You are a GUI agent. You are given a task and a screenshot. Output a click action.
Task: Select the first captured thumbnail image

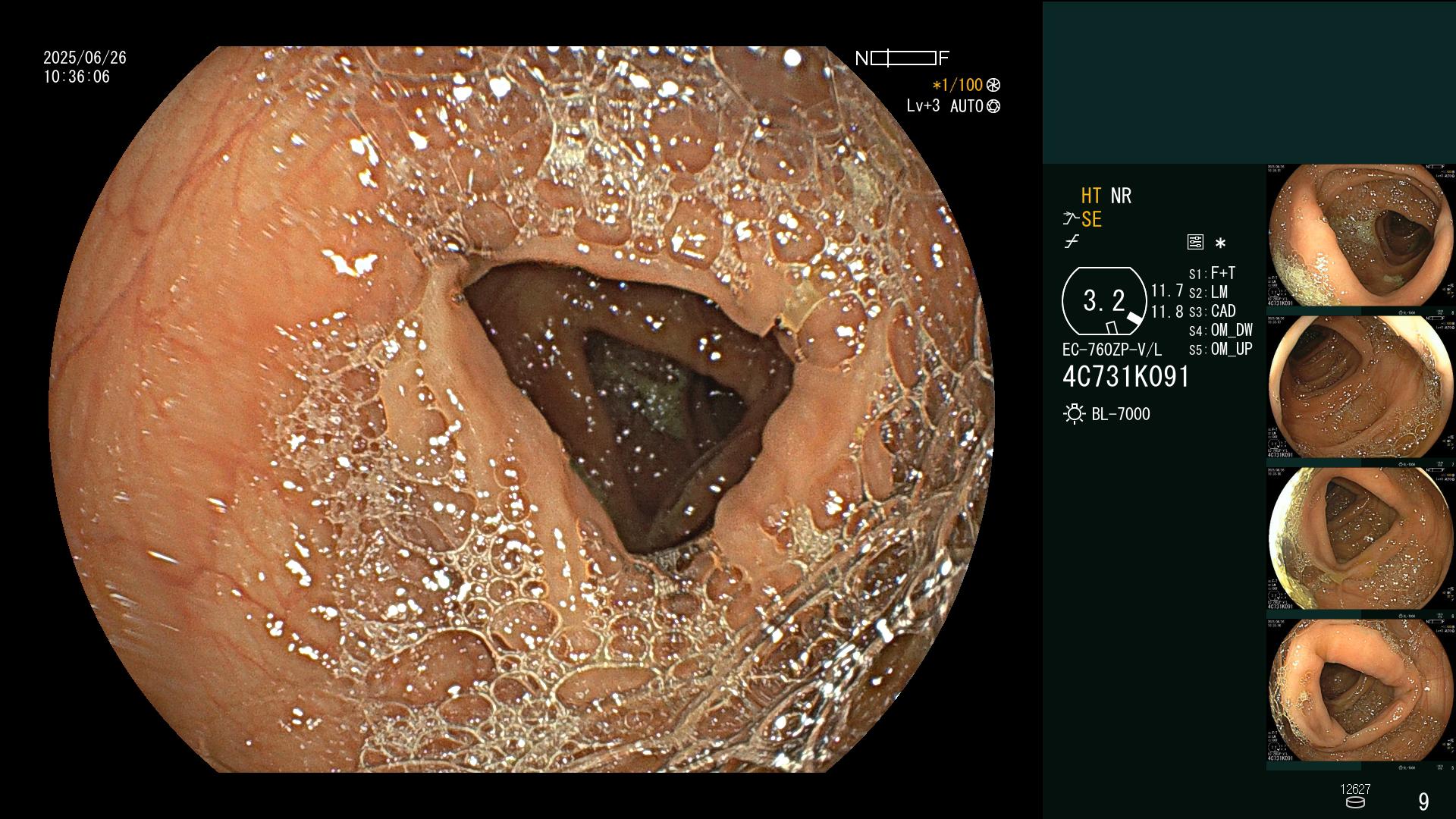1361,236
